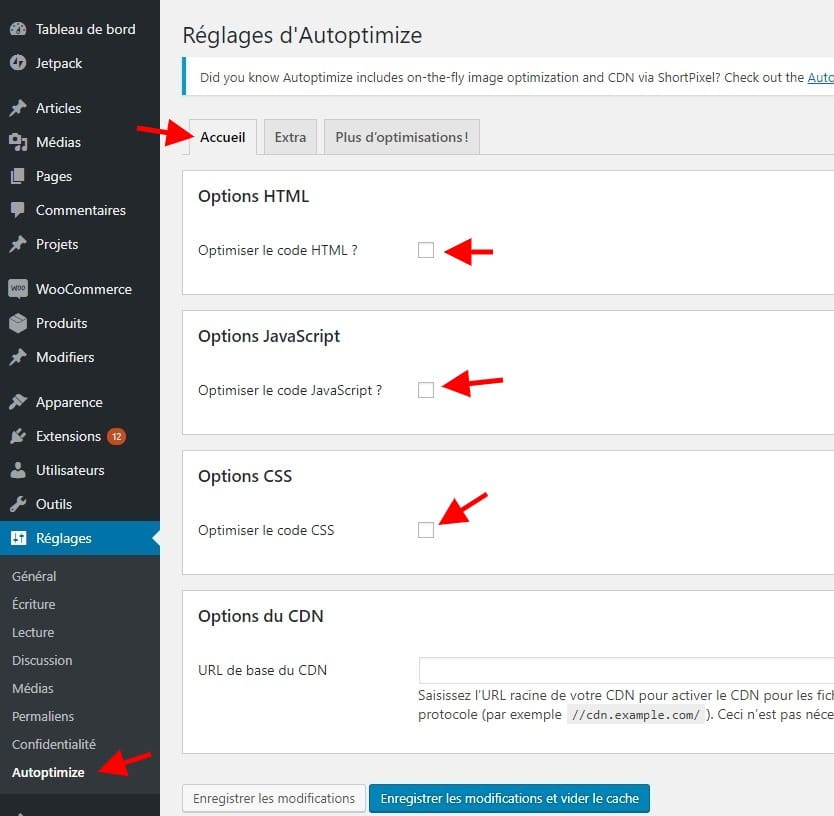Enable the Optimiser le code HTML checkbox

pyautogui.click(x=426, y=250)
